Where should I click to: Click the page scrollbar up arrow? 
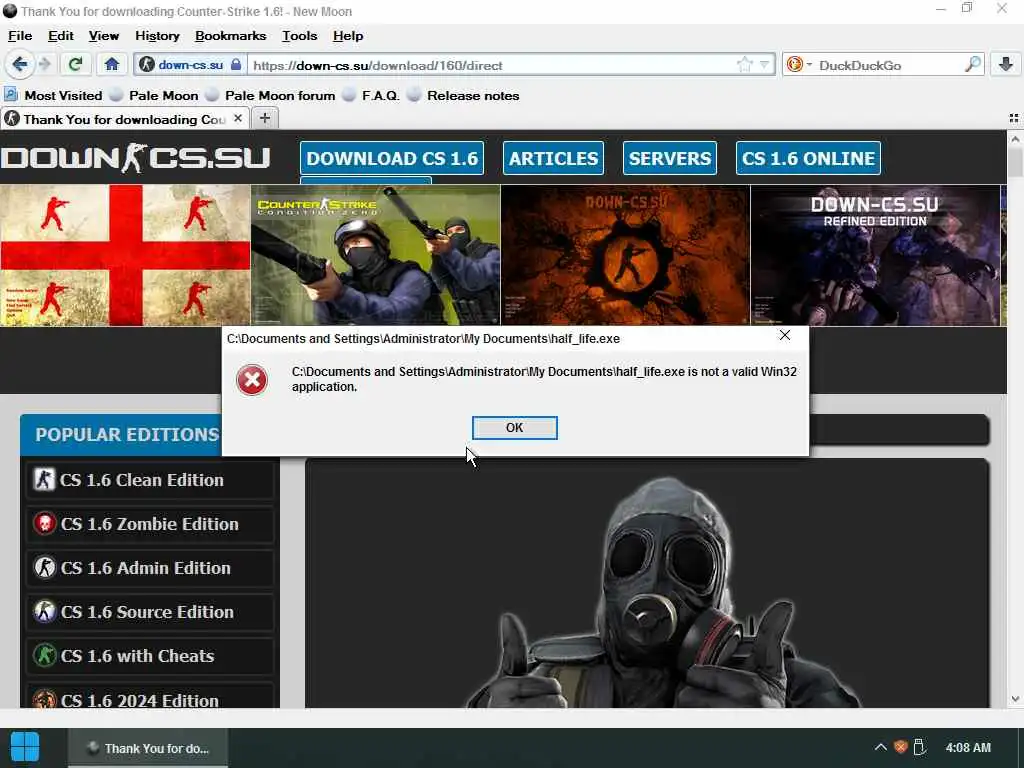pyautogui.click(x=1015, y=139)
